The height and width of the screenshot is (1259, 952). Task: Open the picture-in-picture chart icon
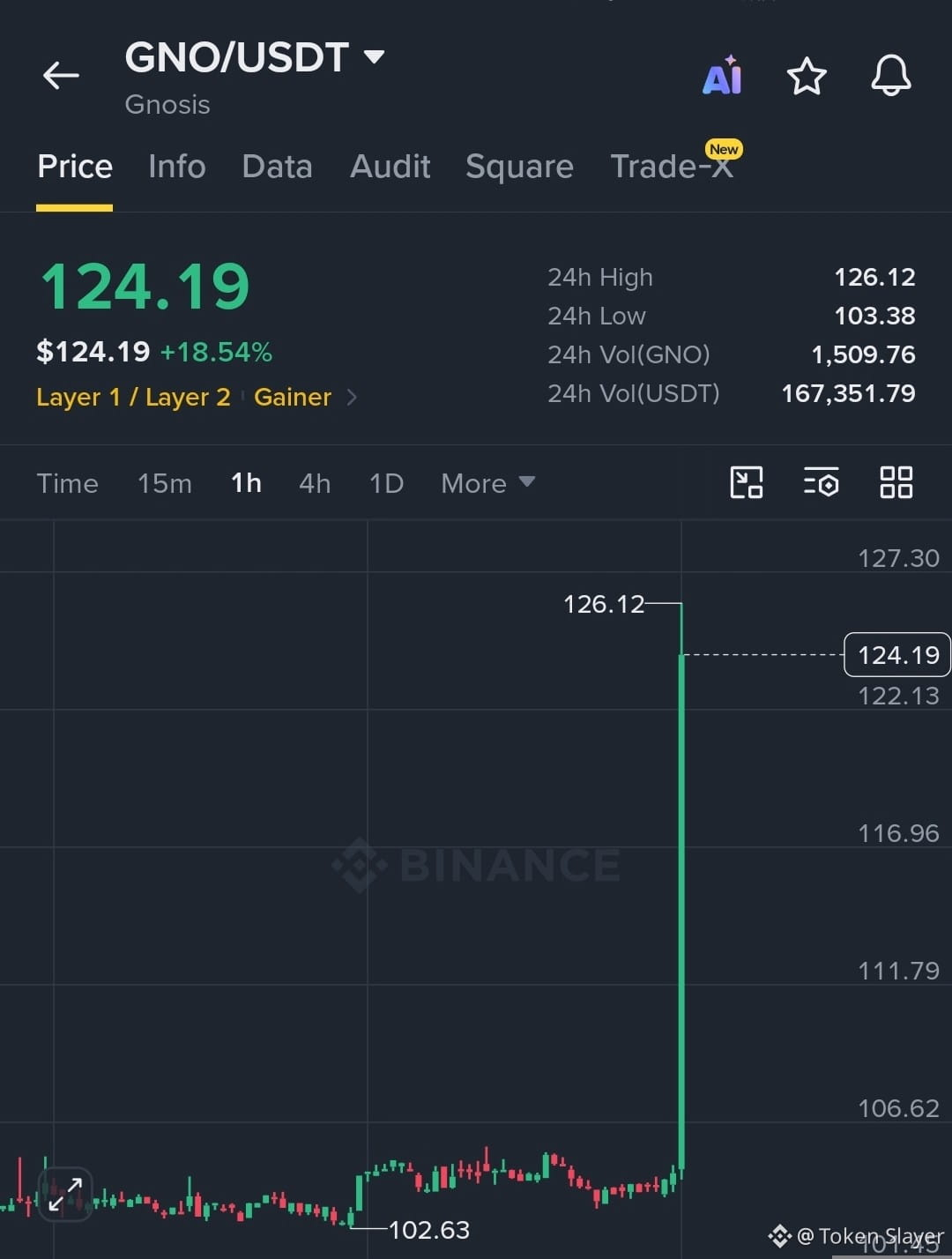point(747,482)
